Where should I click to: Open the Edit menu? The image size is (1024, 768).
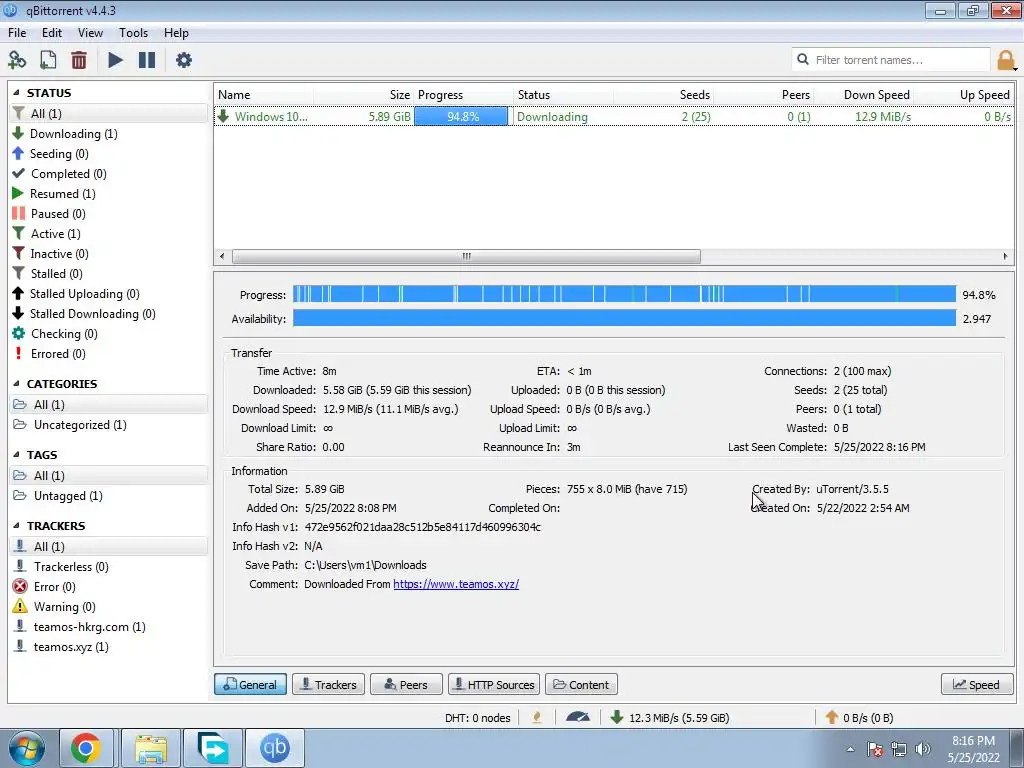tap(52, 33)
